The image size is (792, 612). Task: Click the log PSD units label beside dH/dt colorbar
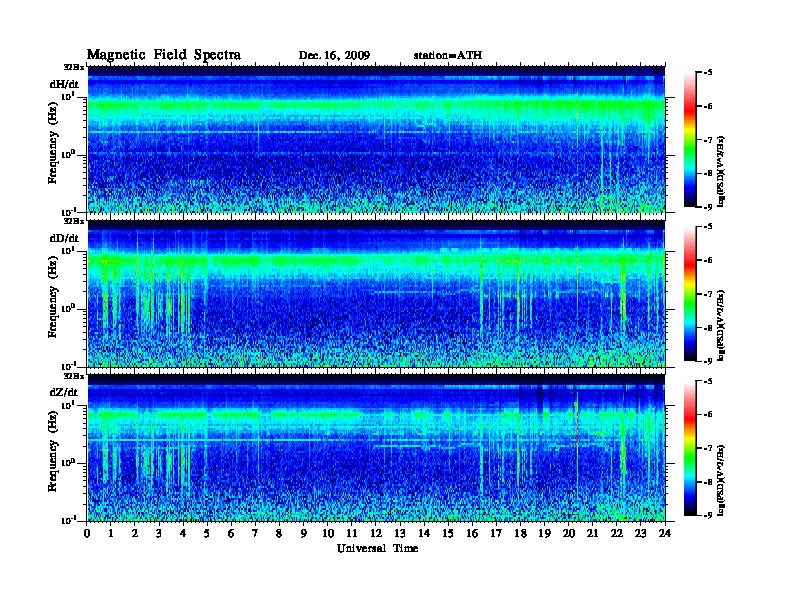721,171
